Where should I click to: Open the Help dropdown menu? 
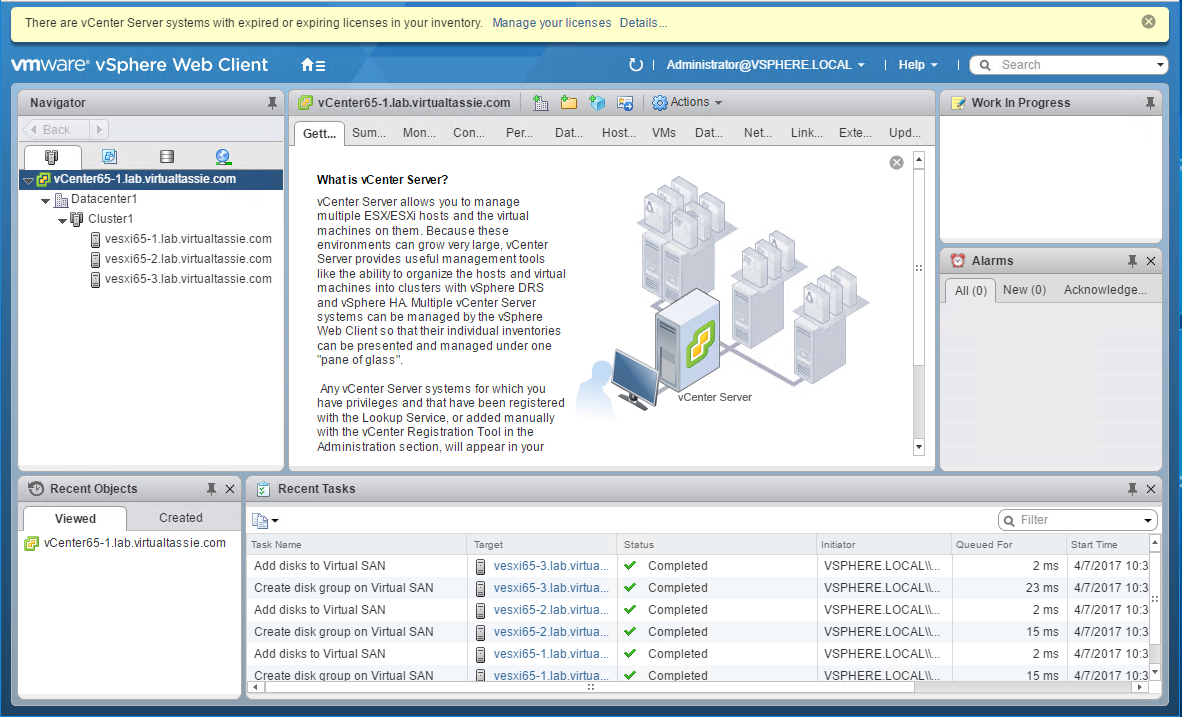pos(917,65)
